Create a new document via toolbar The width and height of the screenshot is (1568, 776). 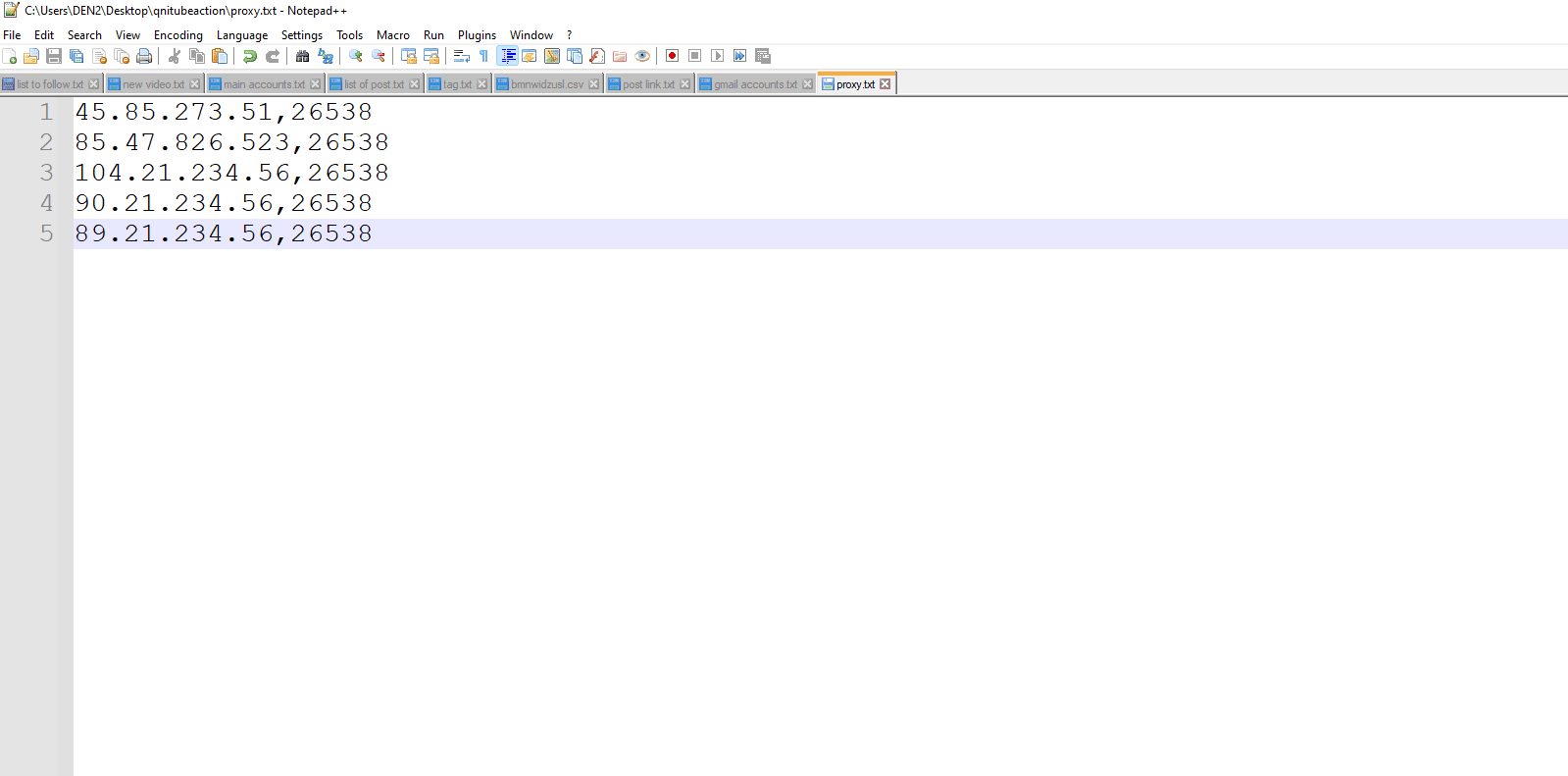10,56
